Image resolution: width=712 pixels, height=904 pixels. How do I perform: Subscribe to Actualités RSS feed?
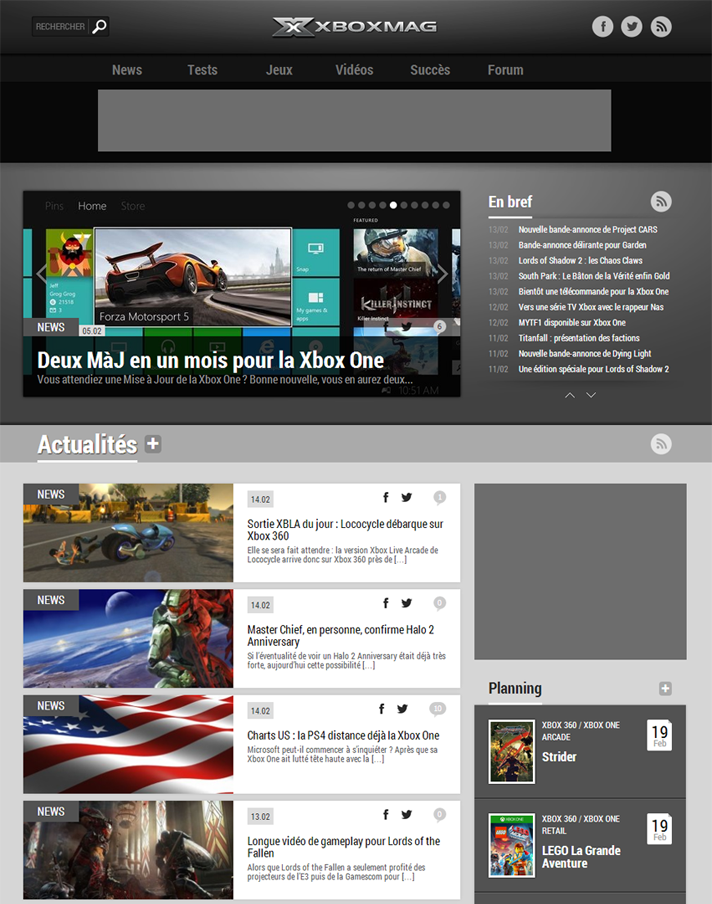coord(661,444)
